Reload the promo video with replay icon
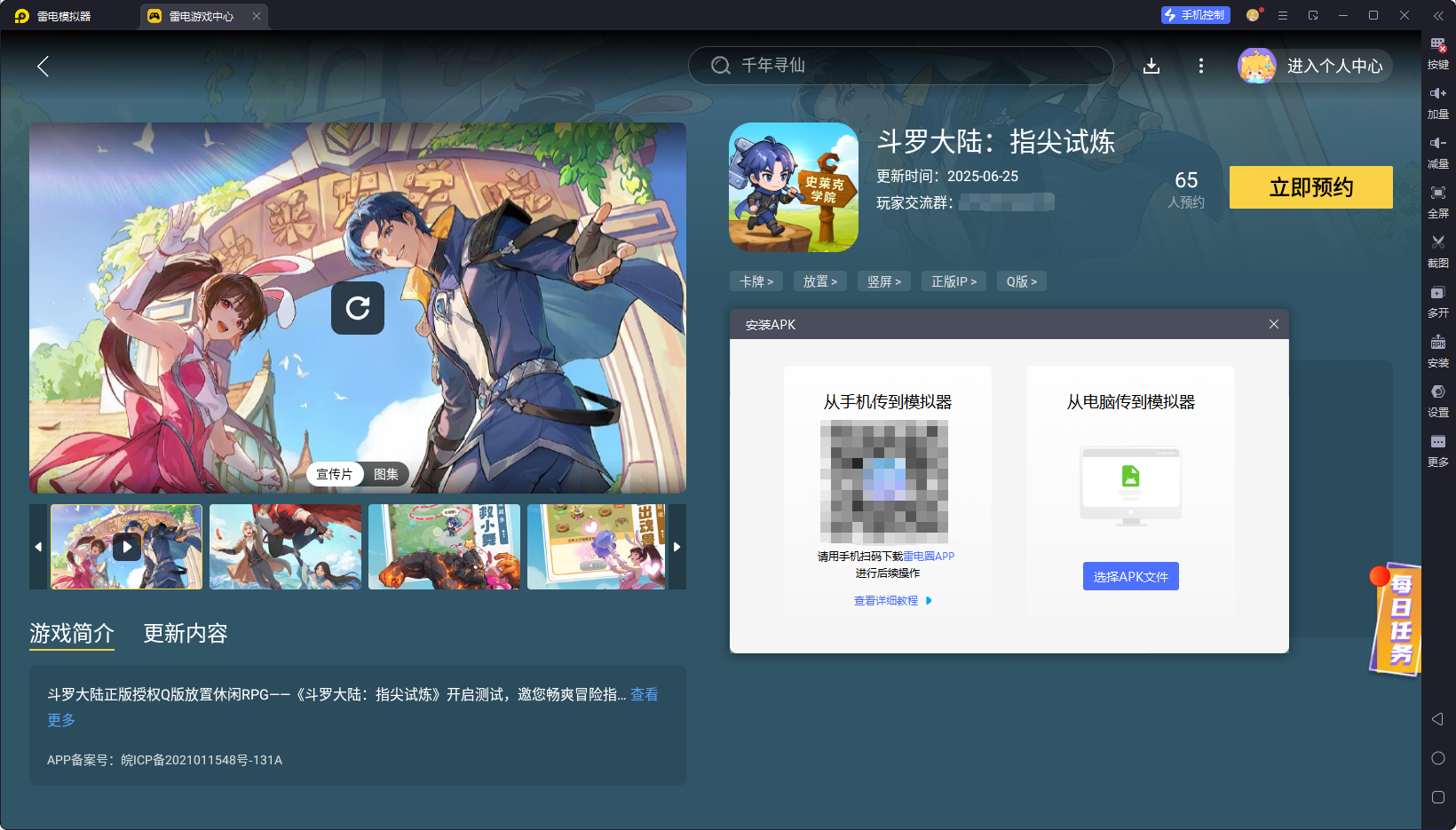Image resolution: width=1456 pixels, height=830 pixels. pos(358,308)
